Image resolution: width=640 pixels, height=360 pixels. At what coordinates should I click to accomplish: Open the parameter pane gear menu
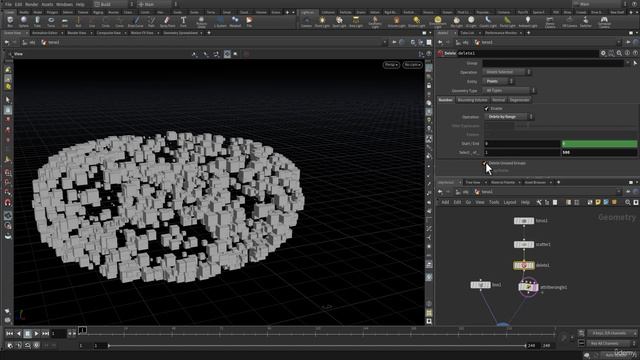coord(603,53)
